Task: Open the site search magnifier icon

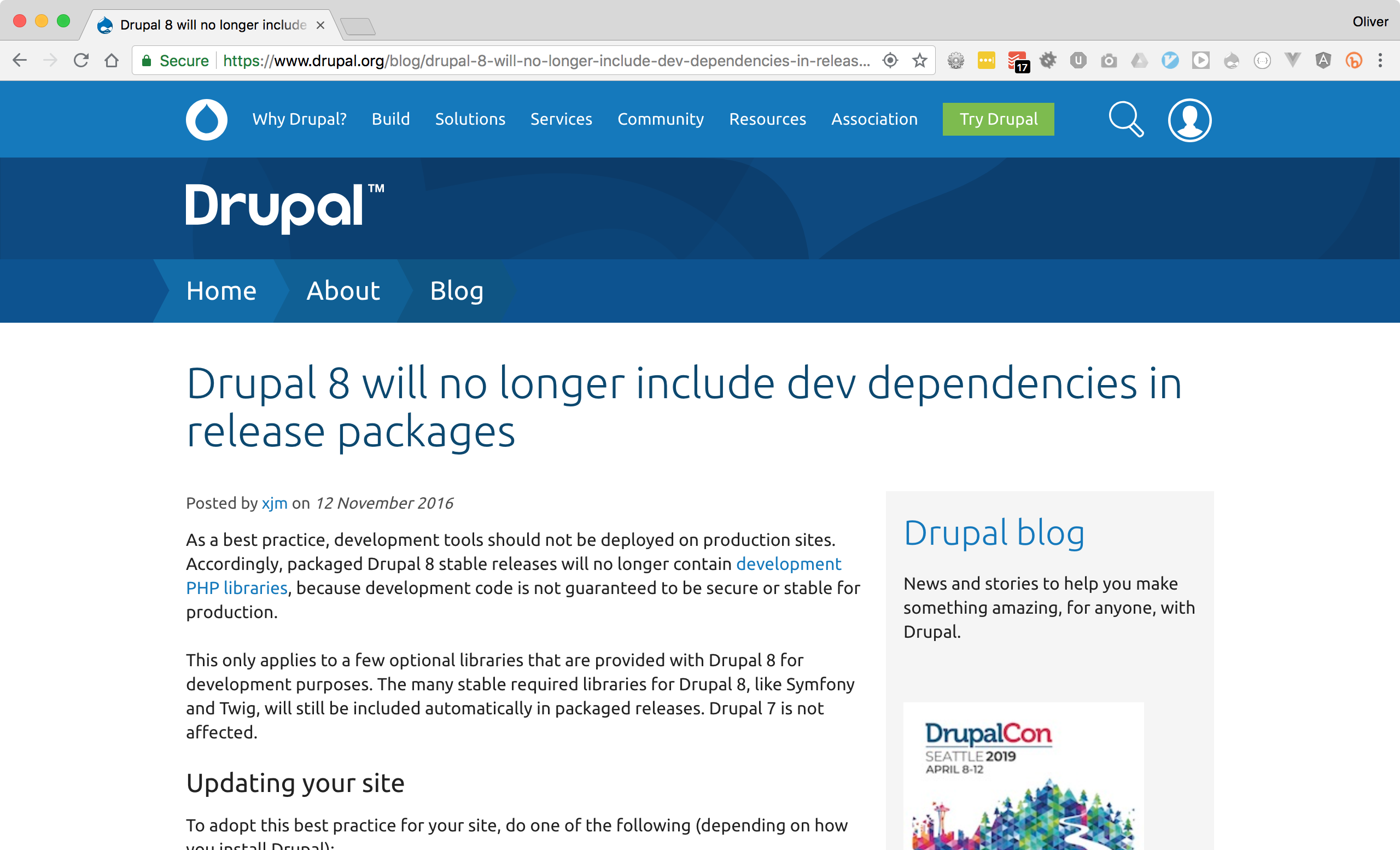Action: pos(1125,119)
